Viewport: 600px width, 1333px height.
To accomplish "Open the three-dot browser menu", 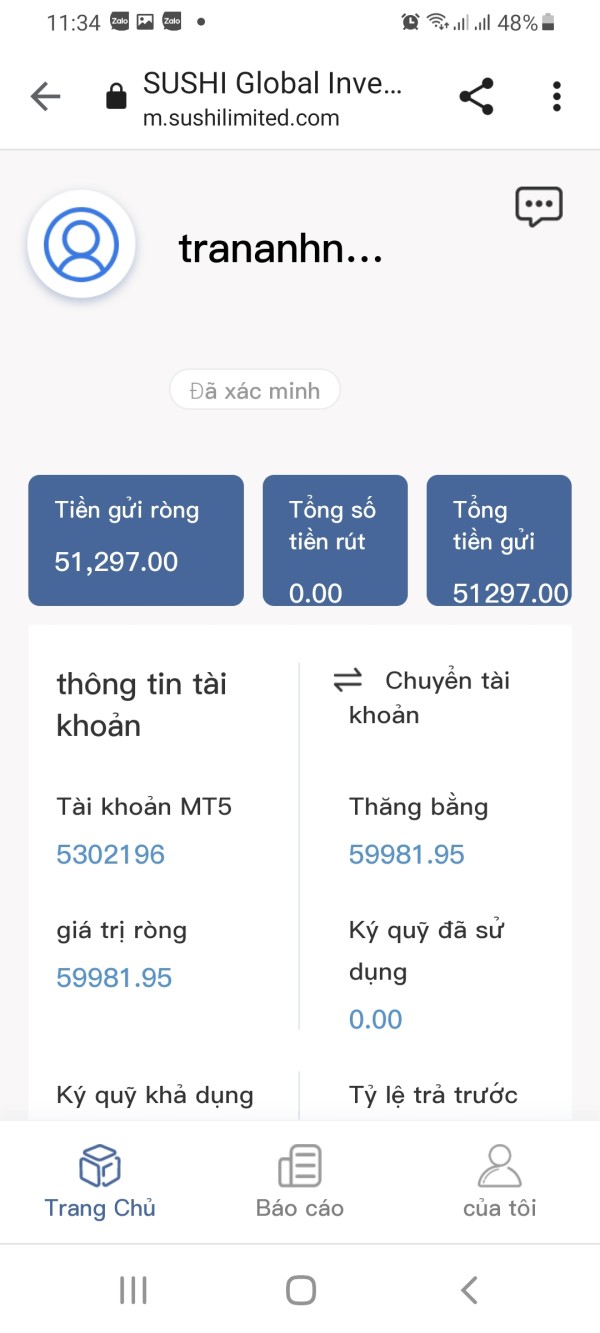I will click(x=557, y=97).
